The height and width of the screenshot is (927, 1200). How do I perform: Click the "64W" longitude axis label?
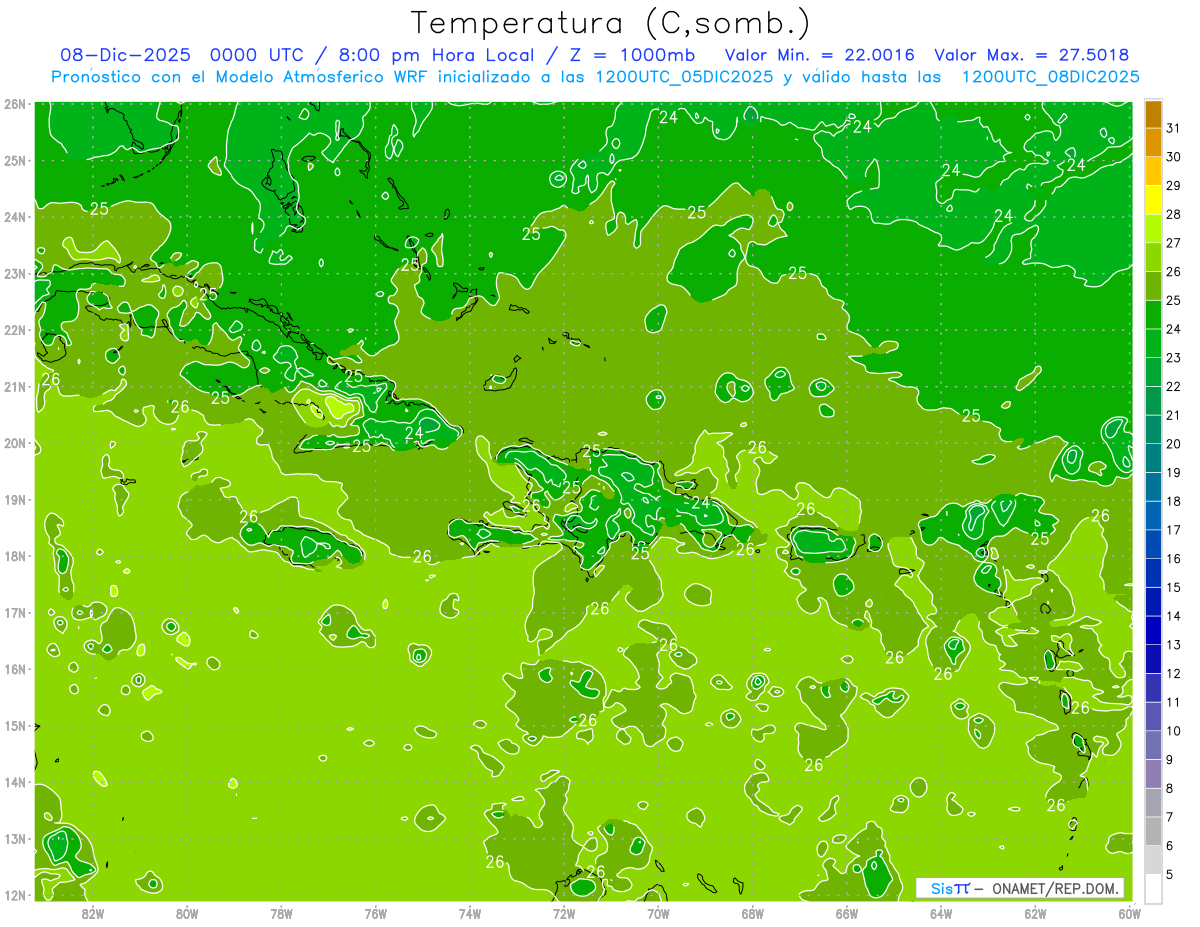[941, 913]
